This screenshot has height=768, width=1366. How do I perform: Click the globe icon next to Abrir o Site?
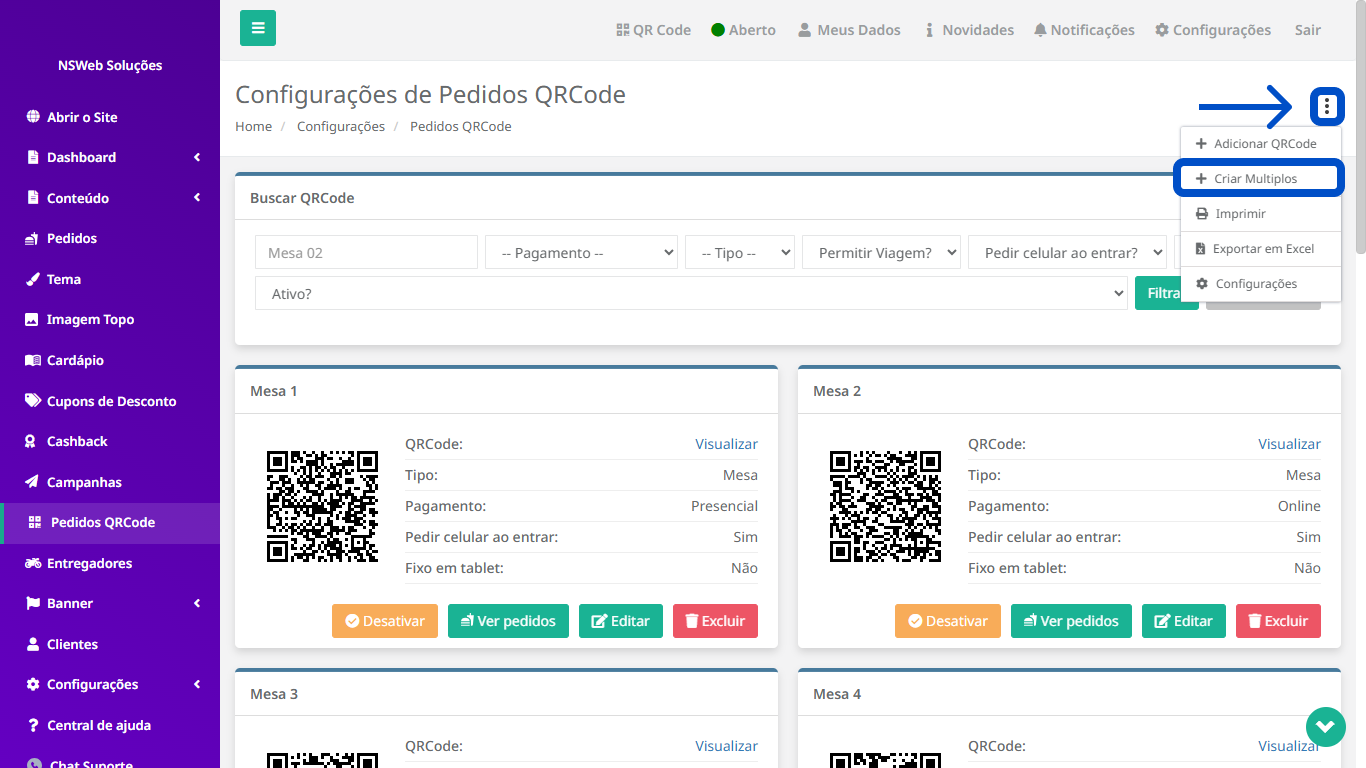pyautogui.click(x=33, y=117)
